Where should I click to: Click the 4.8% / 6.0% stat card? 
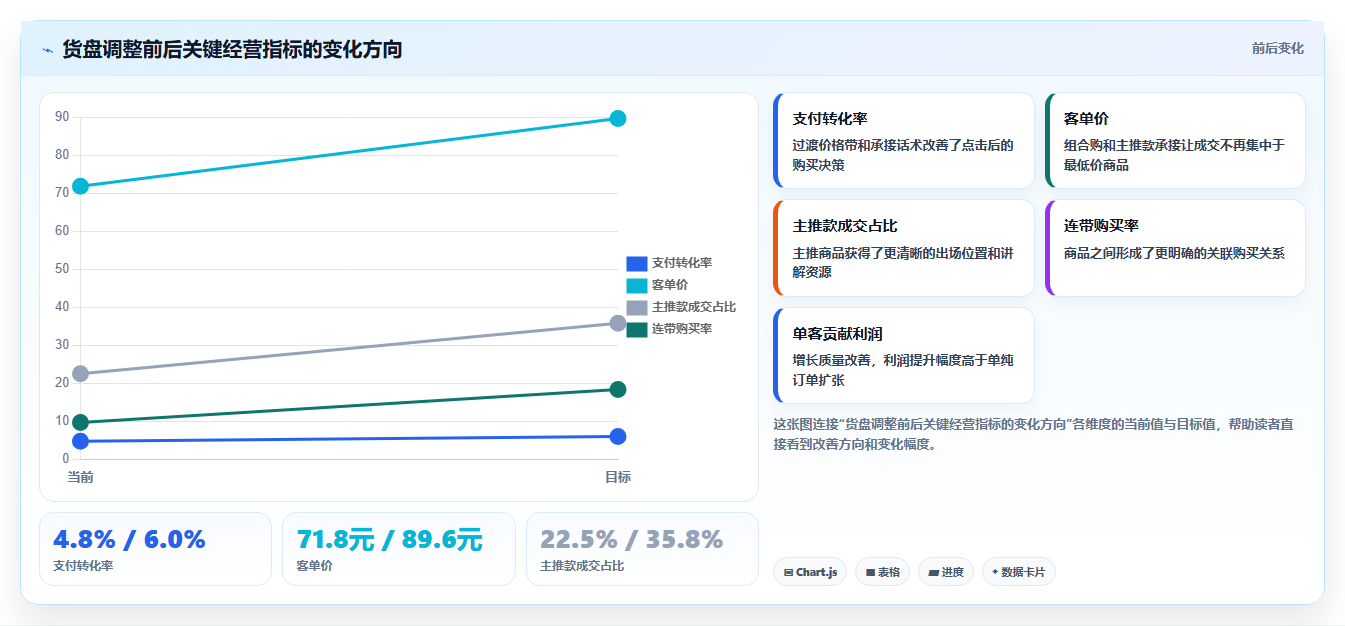tap(155, 549)
